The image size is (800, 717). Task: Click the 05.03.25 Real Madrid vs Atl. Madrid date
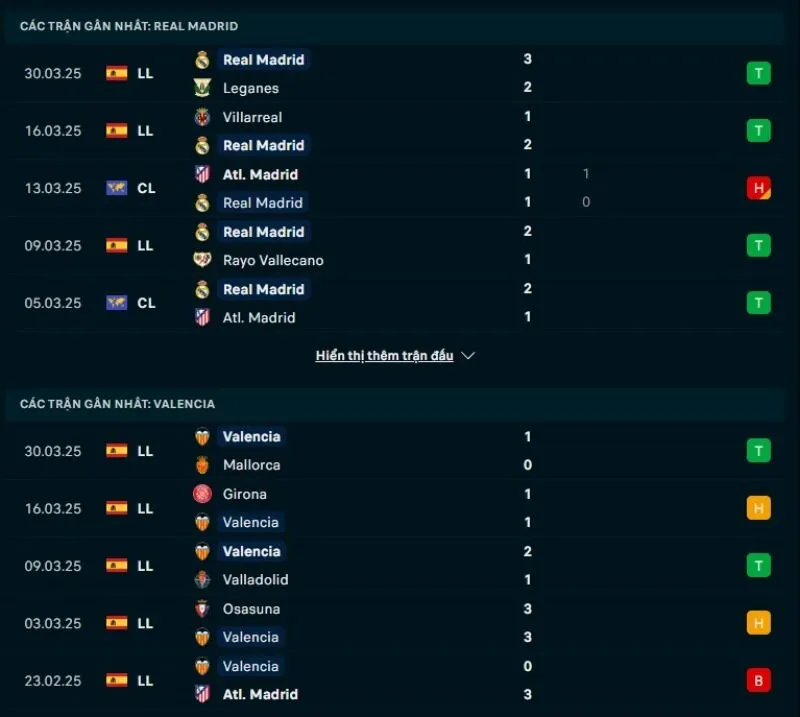[x=53, y=303]
